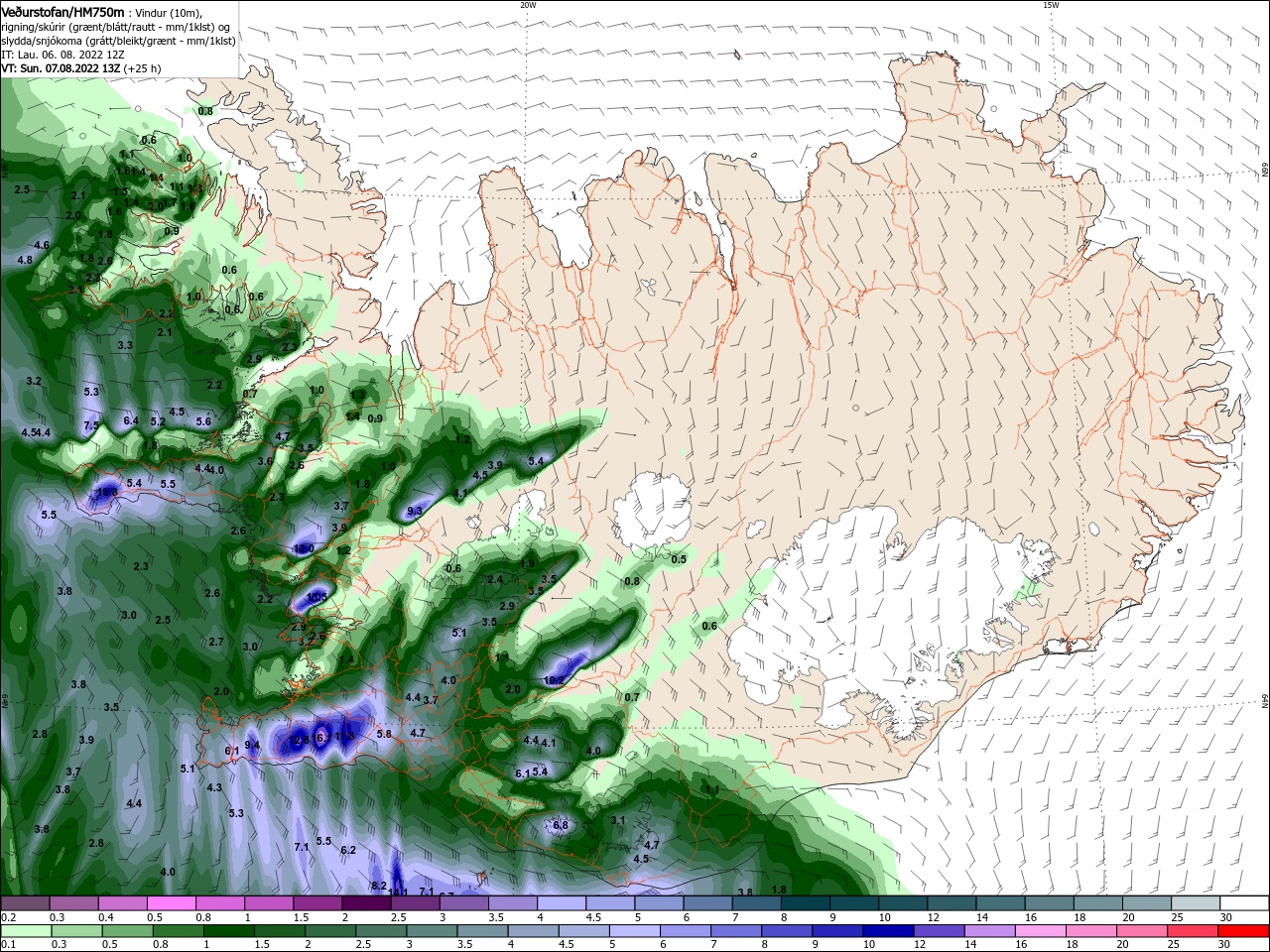Viewport: 1270px width, 952px height.
Task: Click the 6.8 value near the south coast
Action: (561, 825)
